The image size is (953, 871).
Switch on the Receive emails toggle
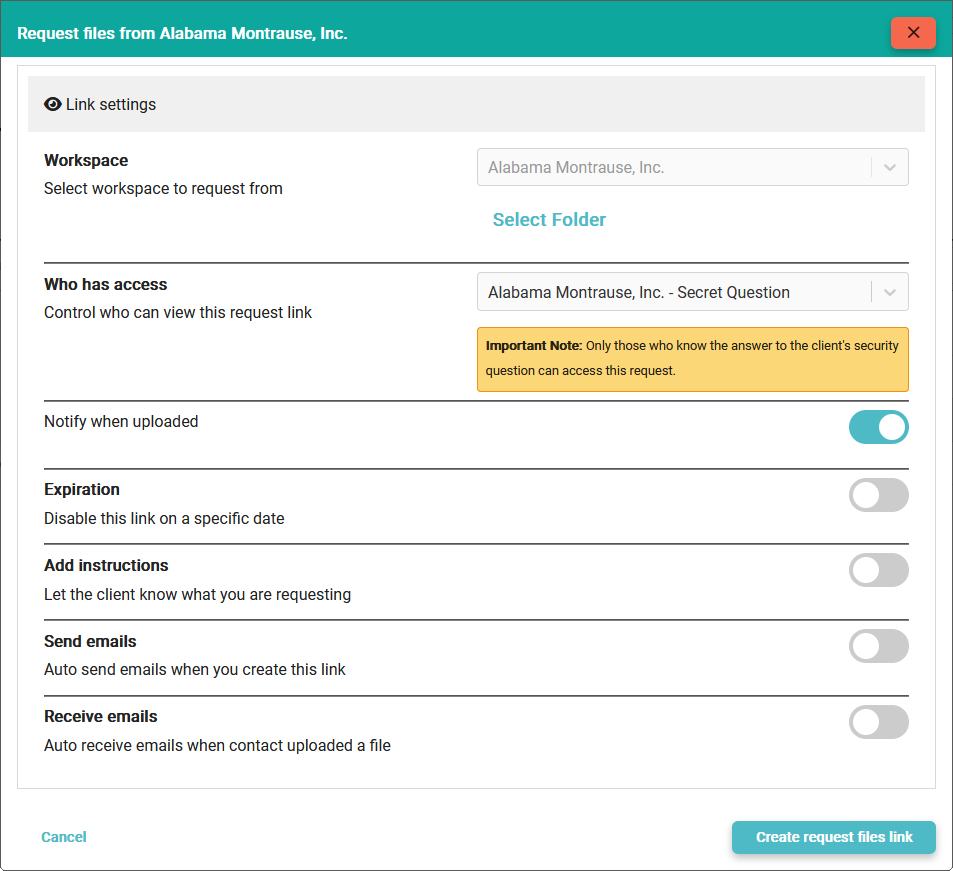[878, 722]
